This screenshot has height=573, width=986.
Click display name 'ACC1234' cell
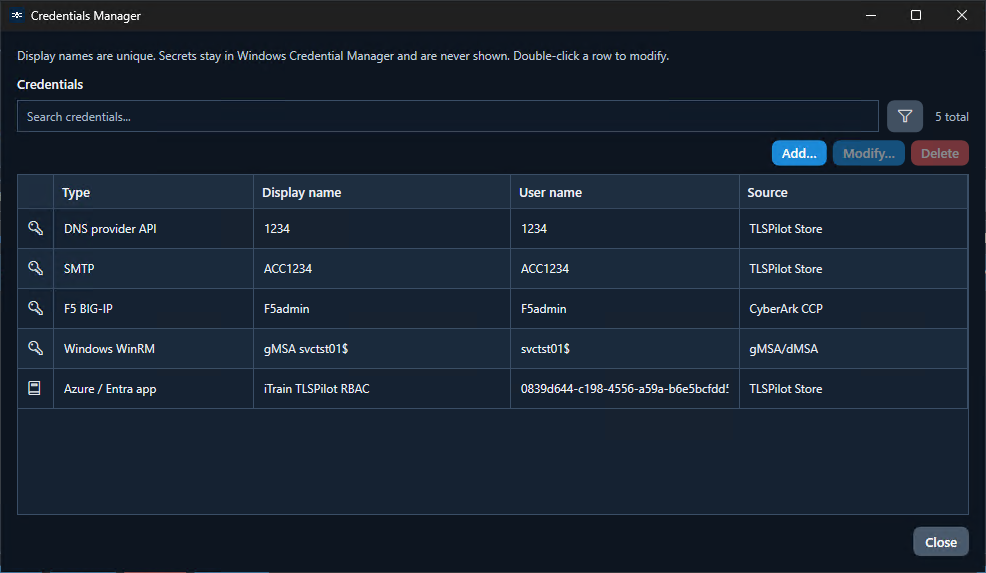click(382, 269)
